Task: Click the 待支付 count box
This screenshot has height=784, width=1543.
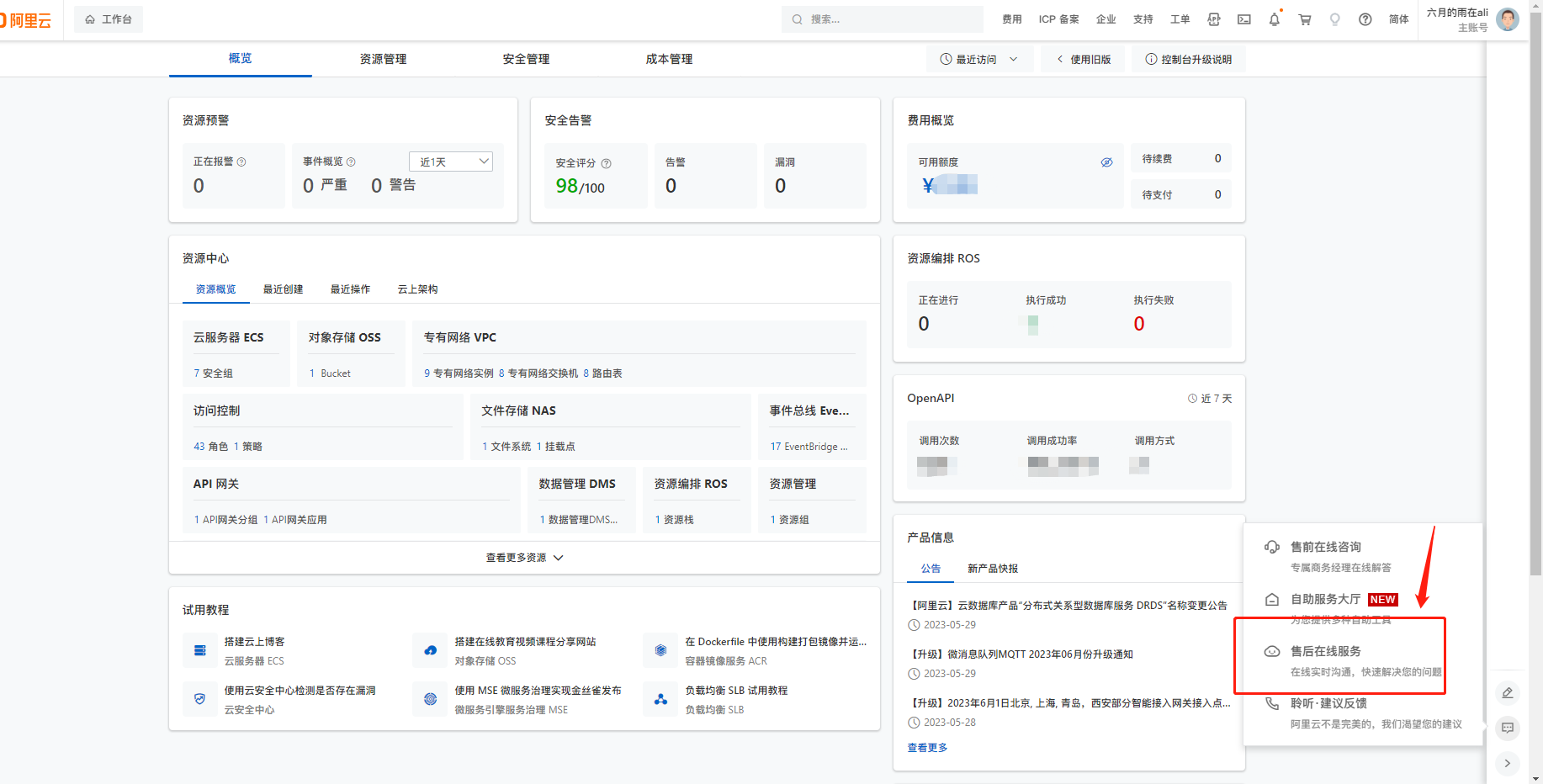Action: pyautogui.click(x=1181, y=194)
